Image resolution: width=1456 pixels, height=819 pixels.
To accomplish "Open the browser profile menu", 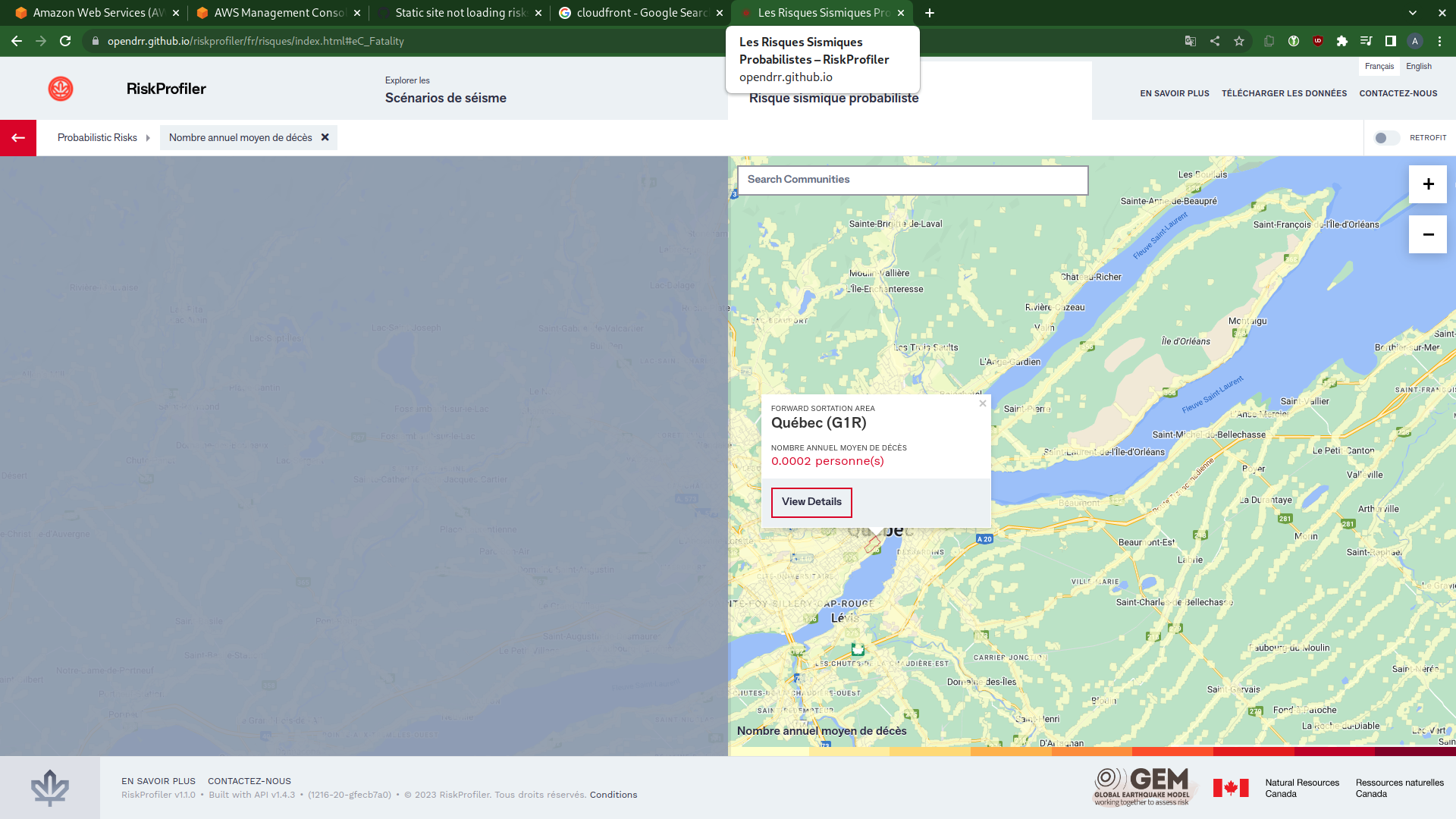I will click(1415, 42).
